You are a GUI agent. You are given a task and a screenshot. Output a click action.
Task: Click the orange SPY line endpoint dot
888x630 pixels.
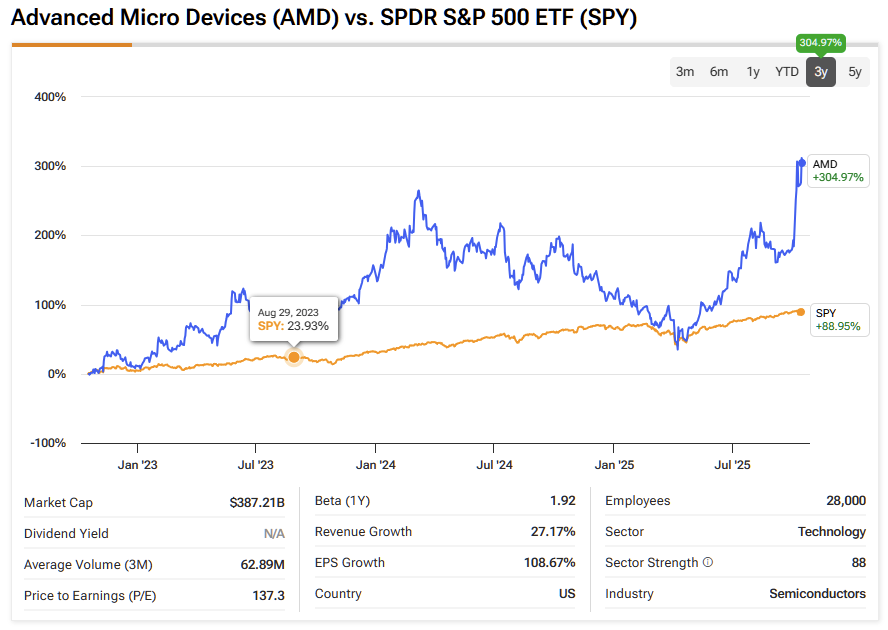pos(801,312)
